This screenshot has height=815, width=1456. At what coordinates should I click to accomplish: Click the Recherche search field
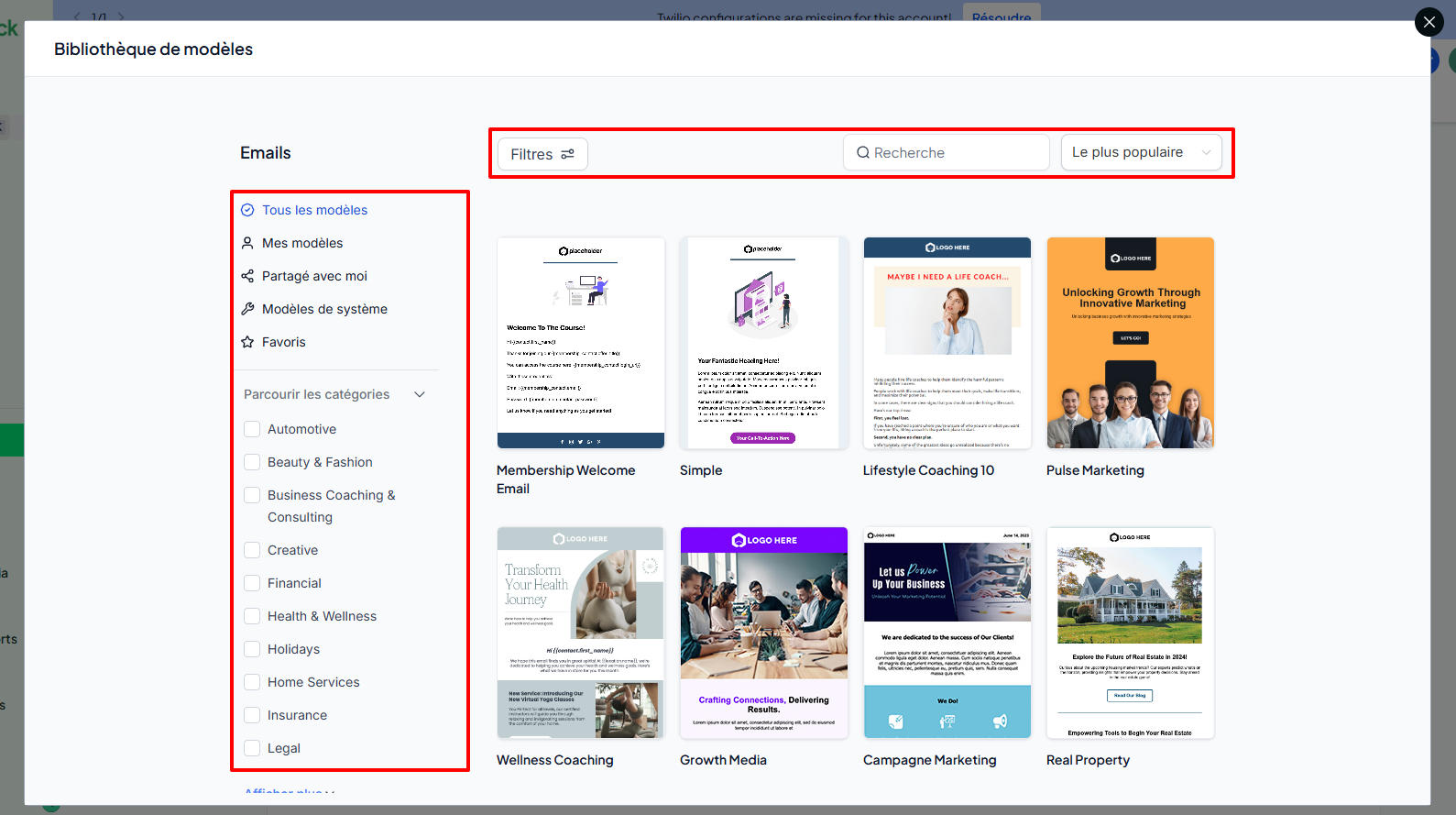pos(947,152)
